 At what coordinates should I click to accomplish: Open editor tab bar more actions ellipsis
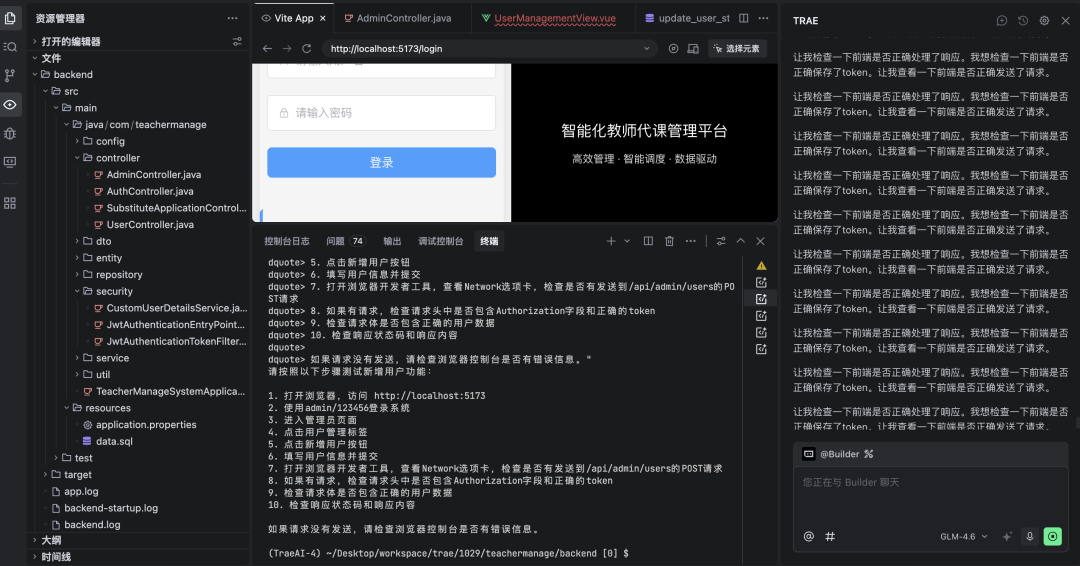763,18
